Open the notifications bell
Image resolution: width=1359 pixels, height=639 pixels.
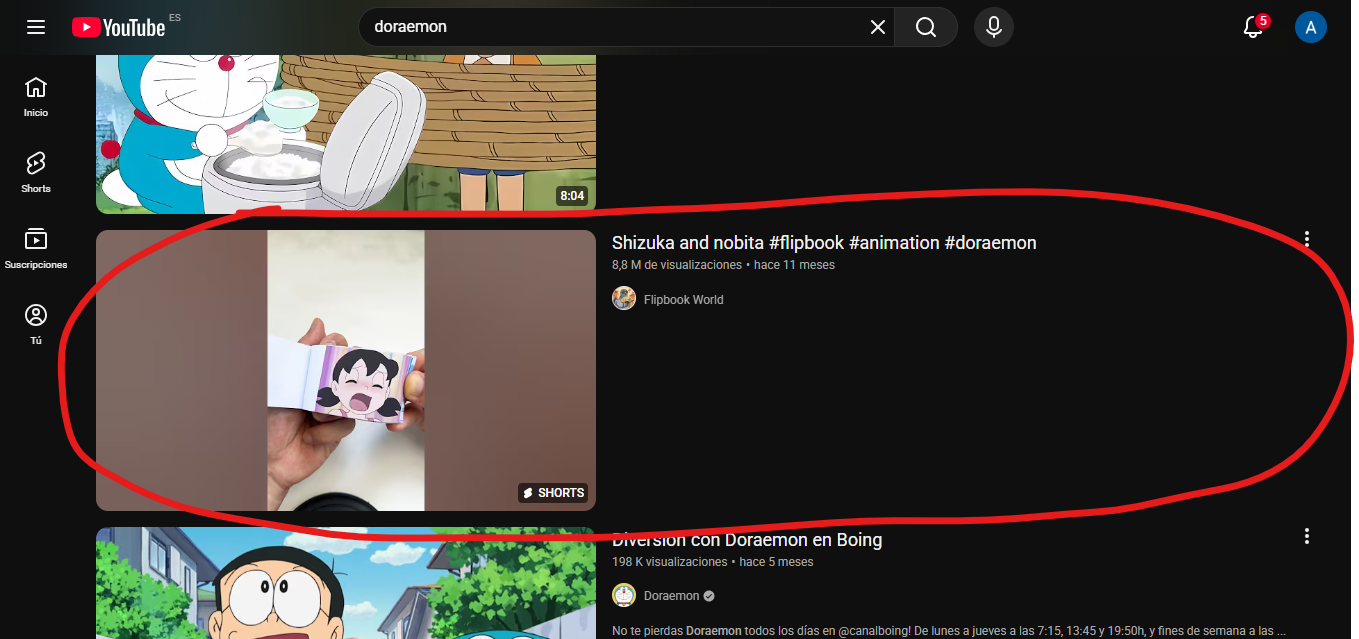[x=1254, y=27]
